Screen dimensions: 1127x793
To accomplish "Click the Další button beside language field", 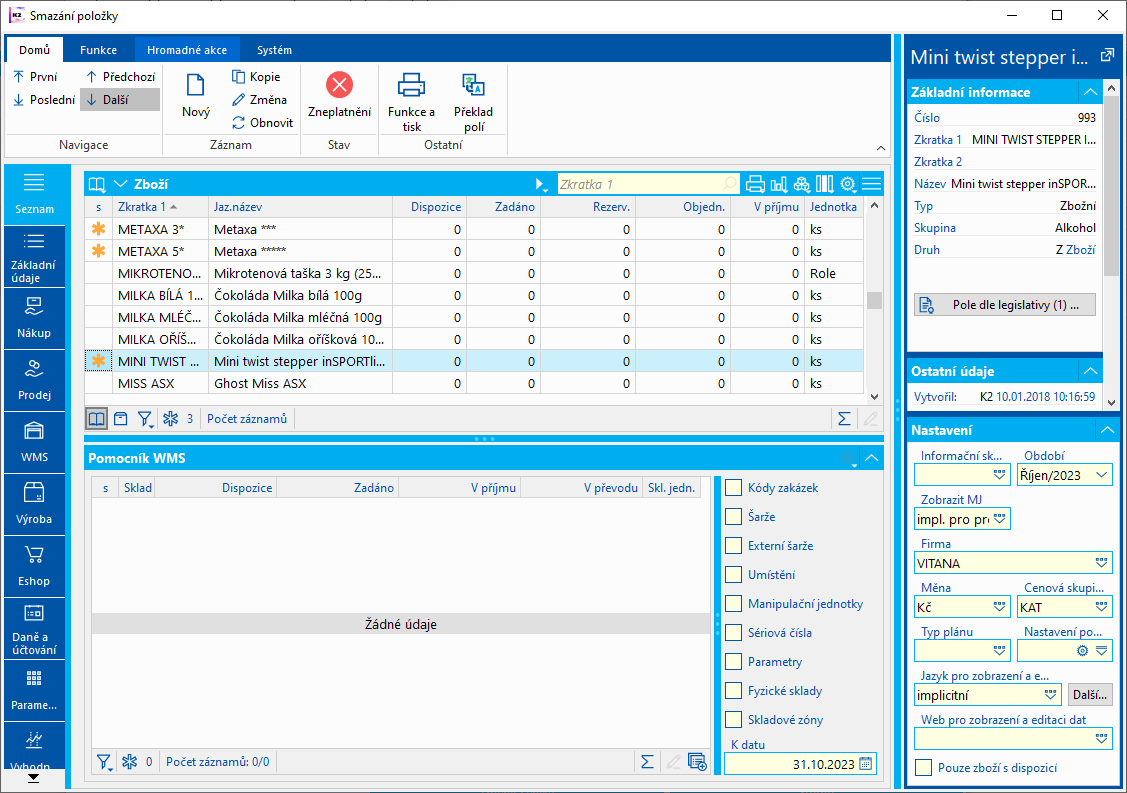I will click(x=1090, y=695).
